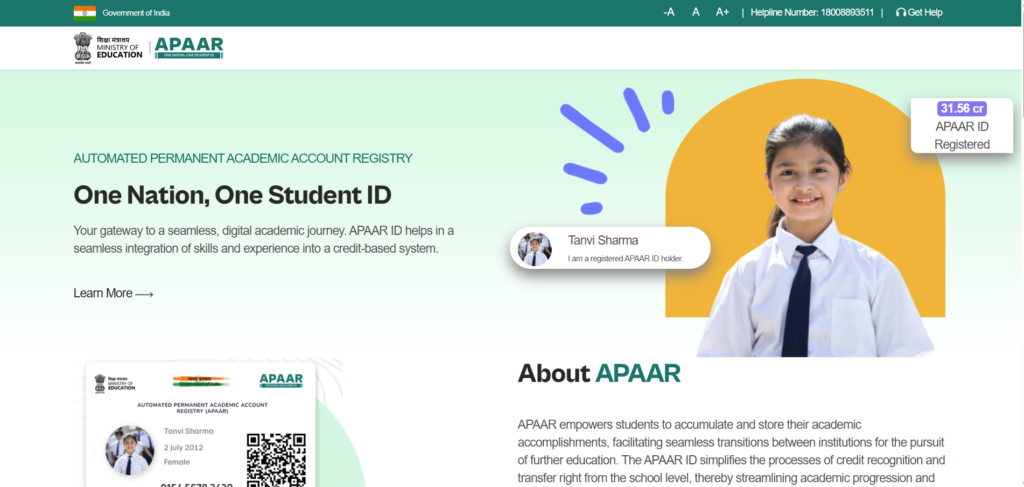Open the Learn More link
The height and width of the screenshot is (487, 1024).
113,293
